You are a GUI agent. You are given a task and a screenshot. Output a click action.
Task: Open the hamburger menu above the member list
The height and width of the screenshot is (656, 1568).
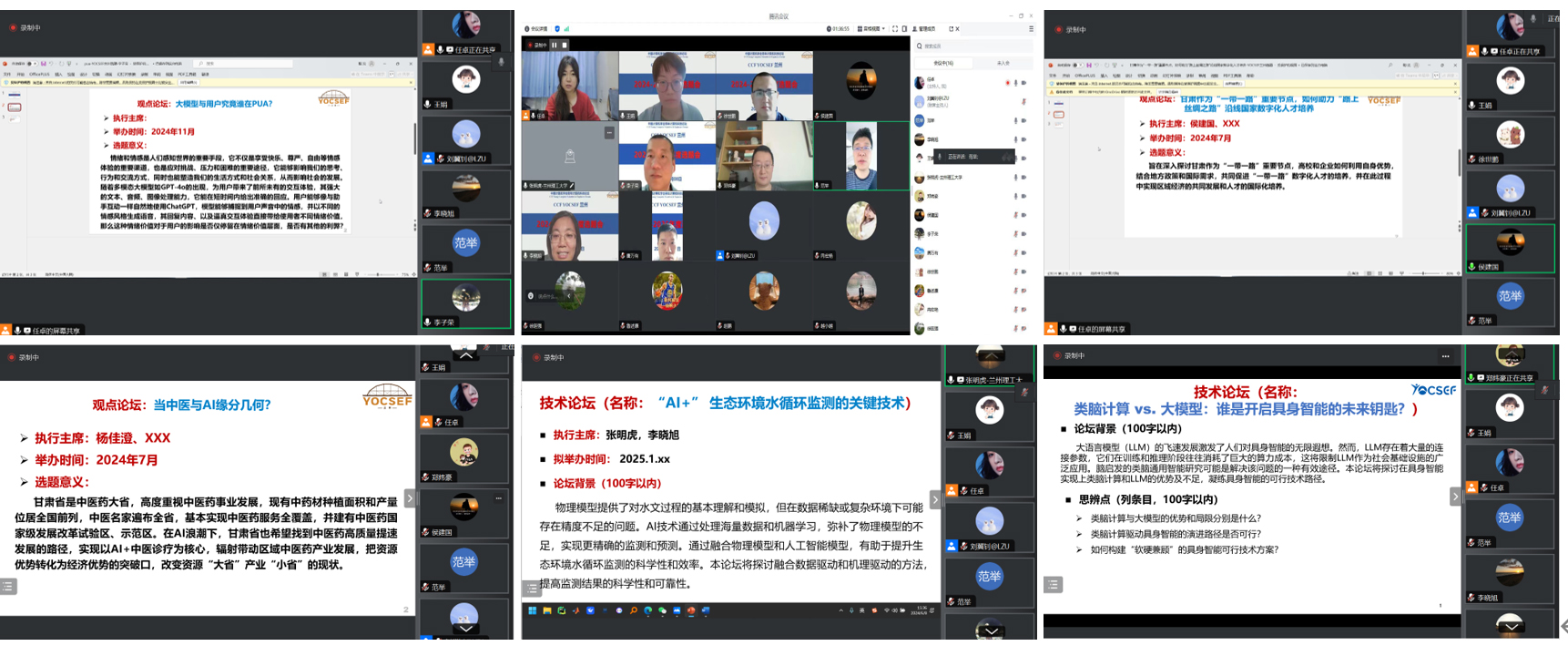pyautogui.click(x=1031, y=29)
